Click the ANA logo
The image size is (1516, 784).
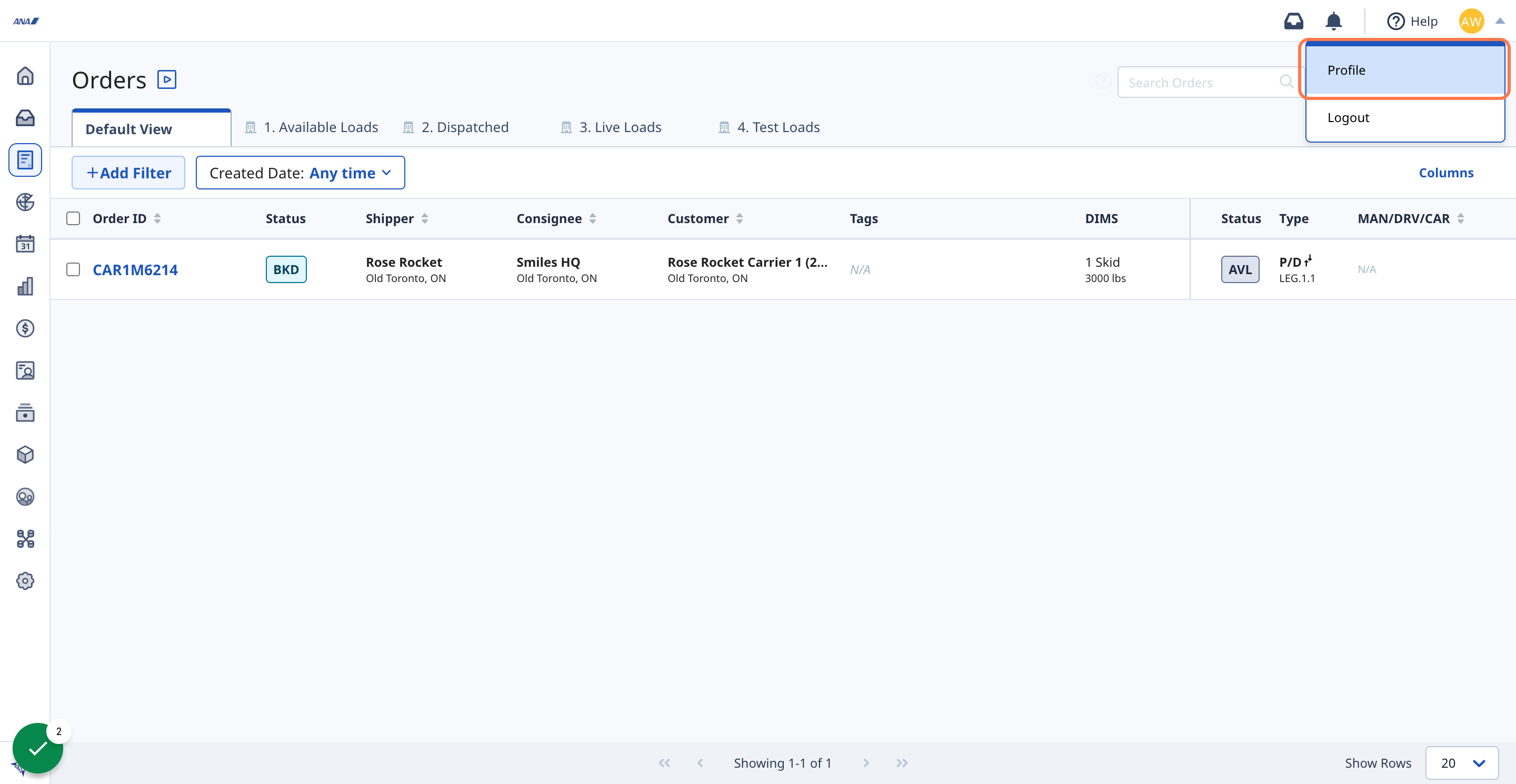[26, 21]
